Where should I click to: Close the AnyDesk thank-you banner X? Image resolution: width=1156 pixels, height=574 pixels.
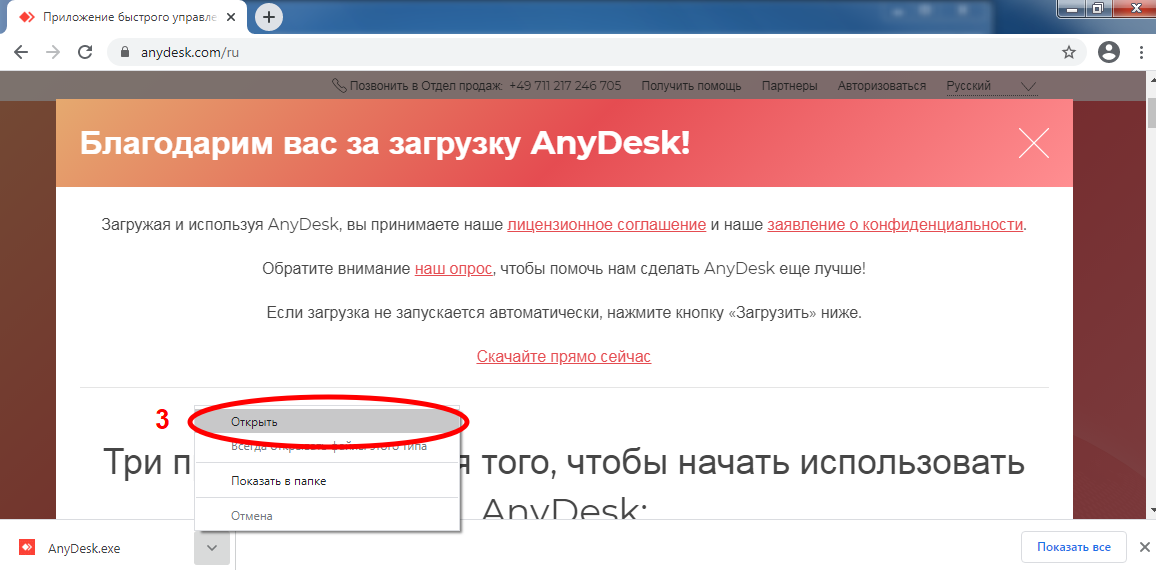(1034, 143)
